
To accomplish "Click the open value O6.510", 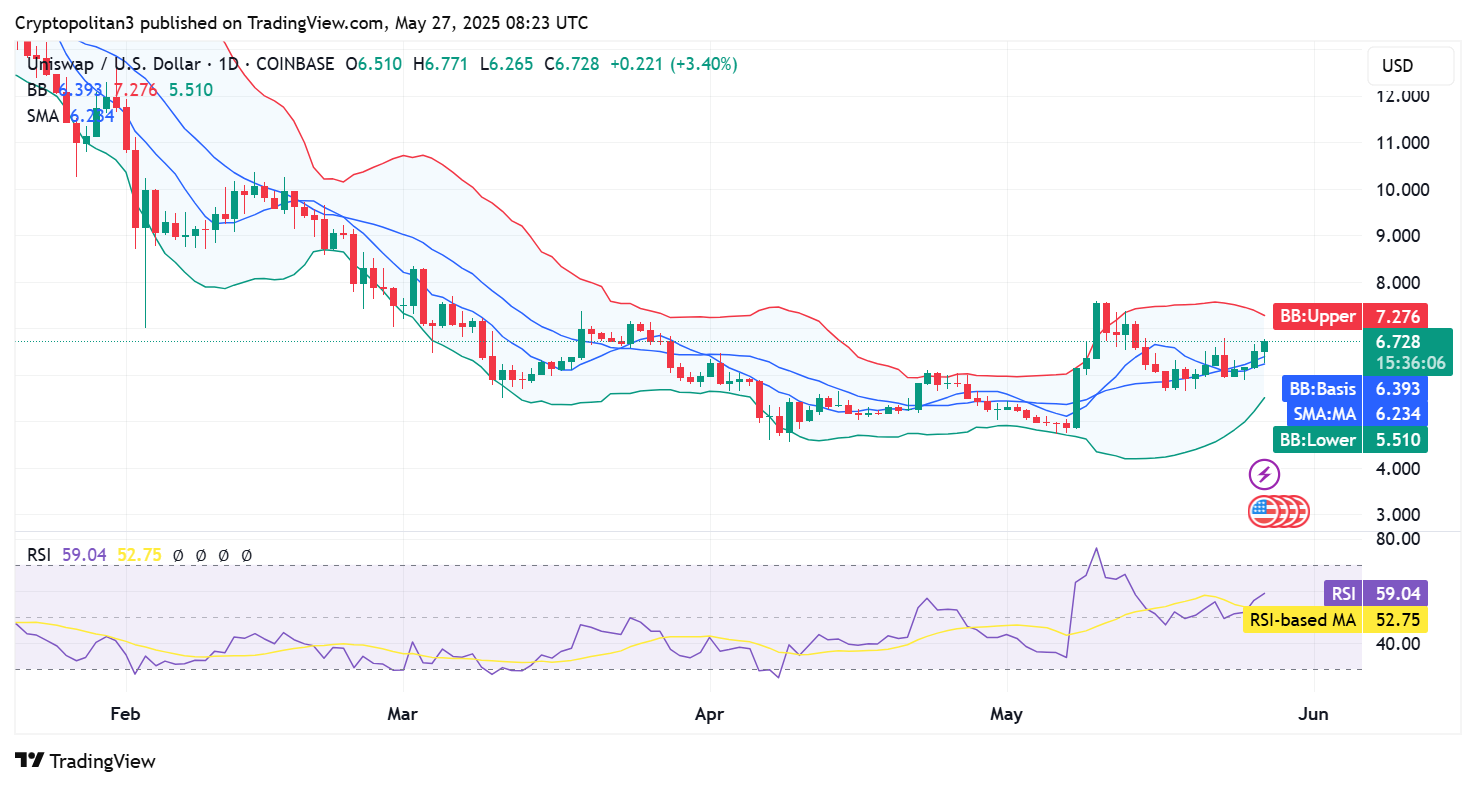I will pos(373,64).
